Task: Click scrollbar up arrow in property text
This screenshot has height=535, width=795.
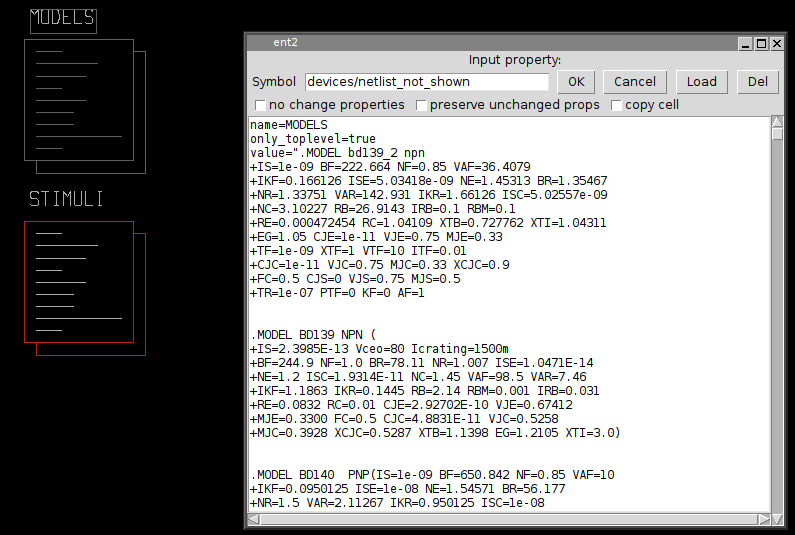Action: 777,123
